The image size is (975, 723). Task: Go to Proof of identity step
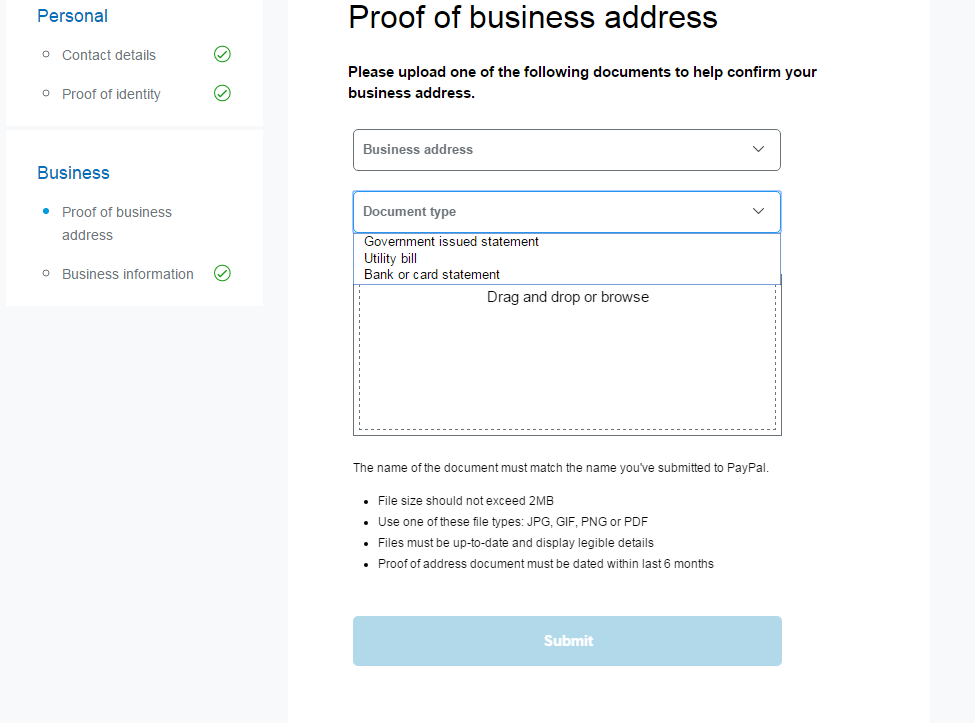111,94
